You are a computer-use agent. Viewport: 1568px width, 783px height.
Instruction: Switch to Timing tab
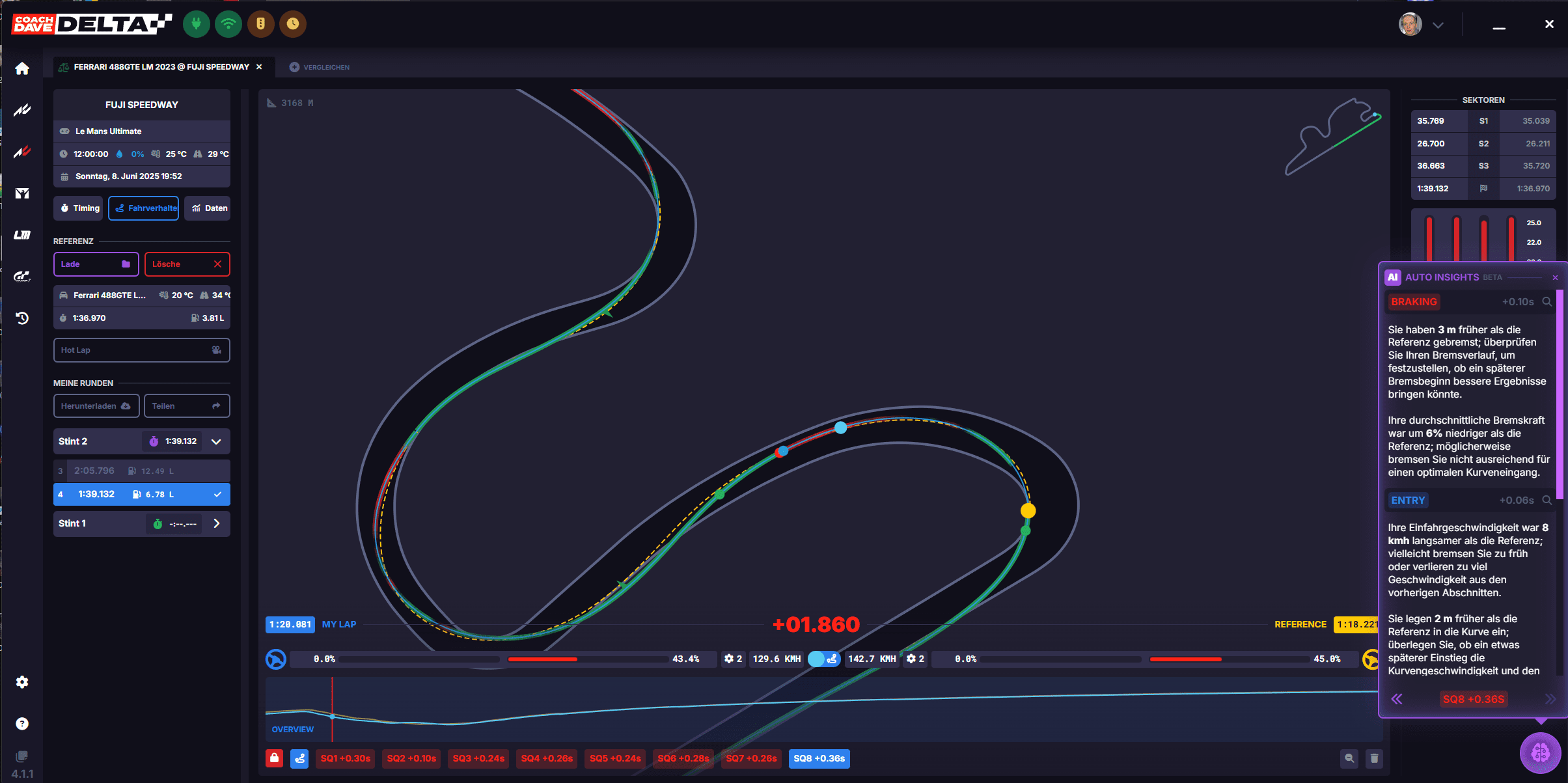click(x=79, y=208)
